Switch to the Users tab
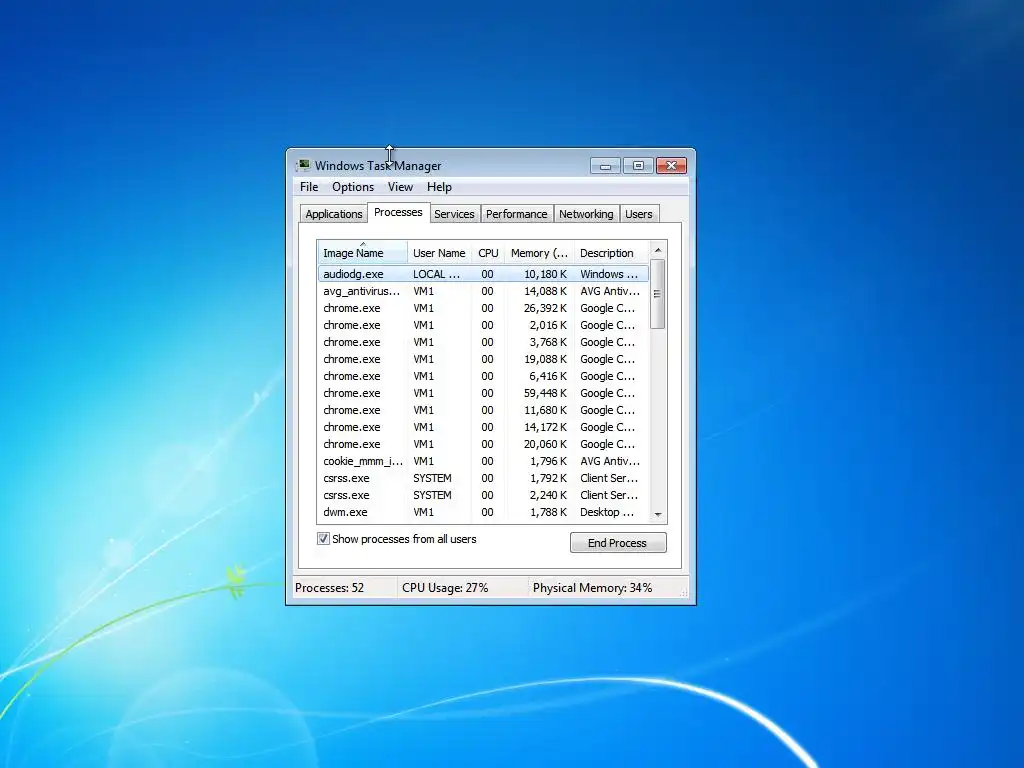The width and height of the screenshot is (1024, 768). [x=639, y=214]
